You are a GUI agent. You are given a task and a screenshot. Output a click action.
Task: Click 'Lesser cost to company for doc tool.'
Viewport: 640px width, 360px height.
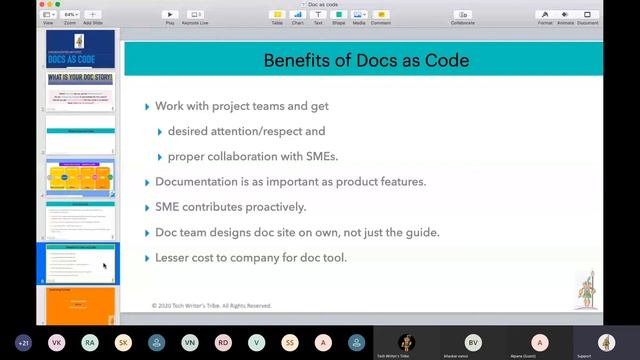251,258
